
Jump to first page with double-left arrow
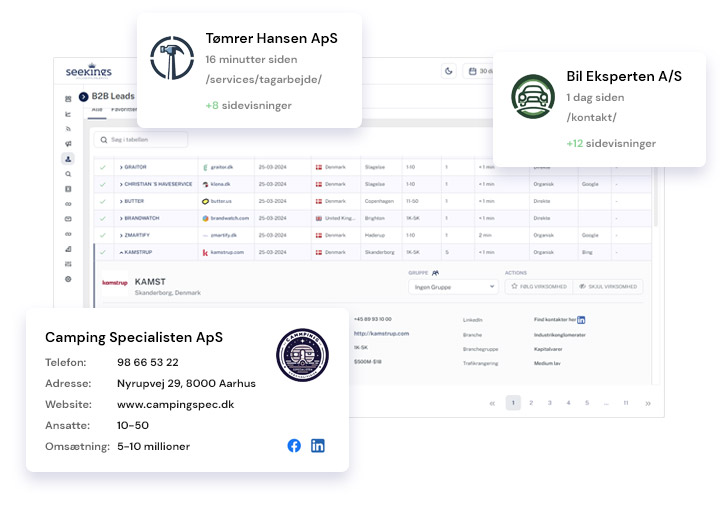[x=492, y=403]
